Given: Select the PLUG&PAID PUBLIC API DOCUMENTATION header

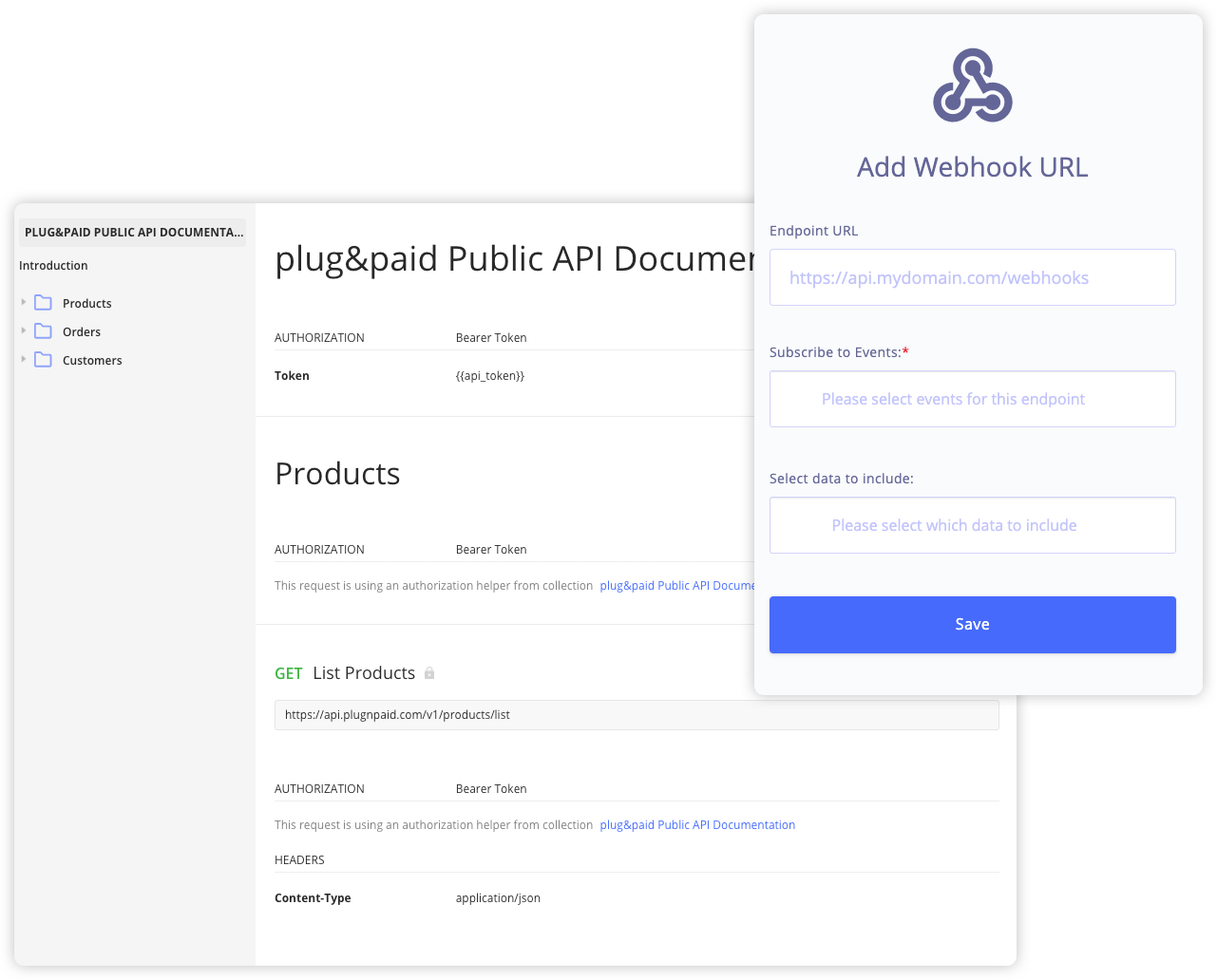Looking at the screenshot, I should pyautogui.click(x=133, y=233).
